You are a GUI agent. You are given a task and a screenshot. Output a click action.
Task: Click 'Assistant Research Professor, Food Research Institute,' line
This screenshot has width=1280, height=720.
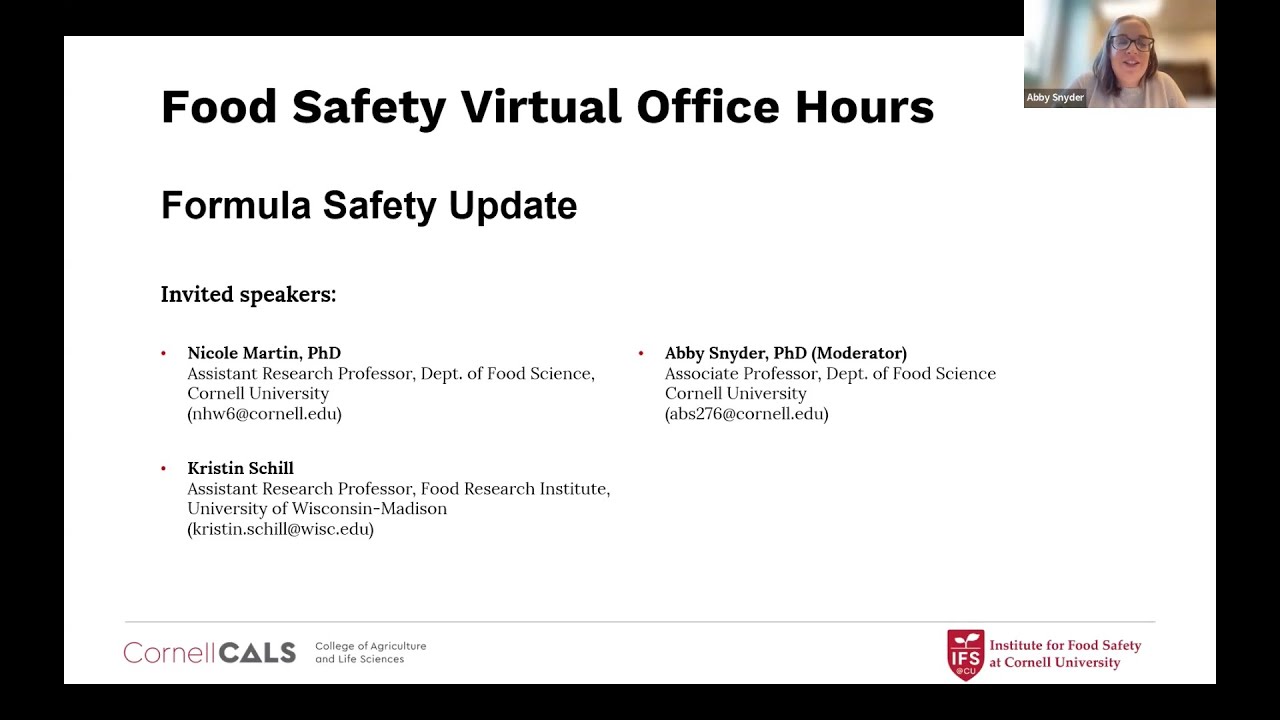[x=399, y=488]
